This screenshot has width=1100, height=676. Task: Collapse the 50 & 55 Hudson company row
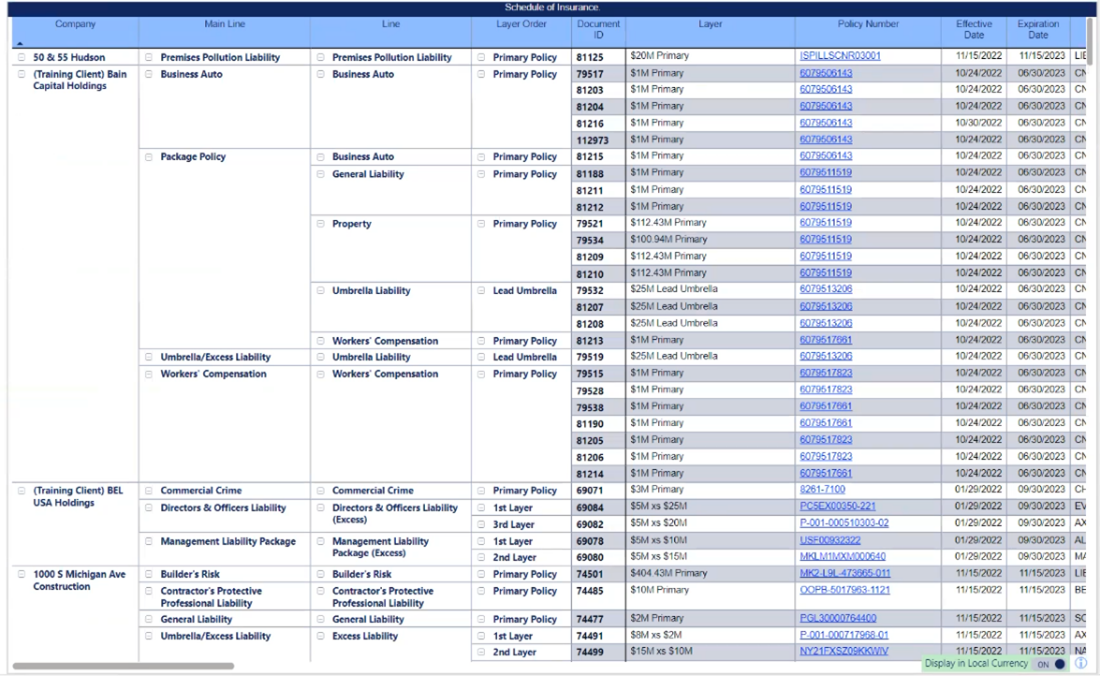click(21, 57)
